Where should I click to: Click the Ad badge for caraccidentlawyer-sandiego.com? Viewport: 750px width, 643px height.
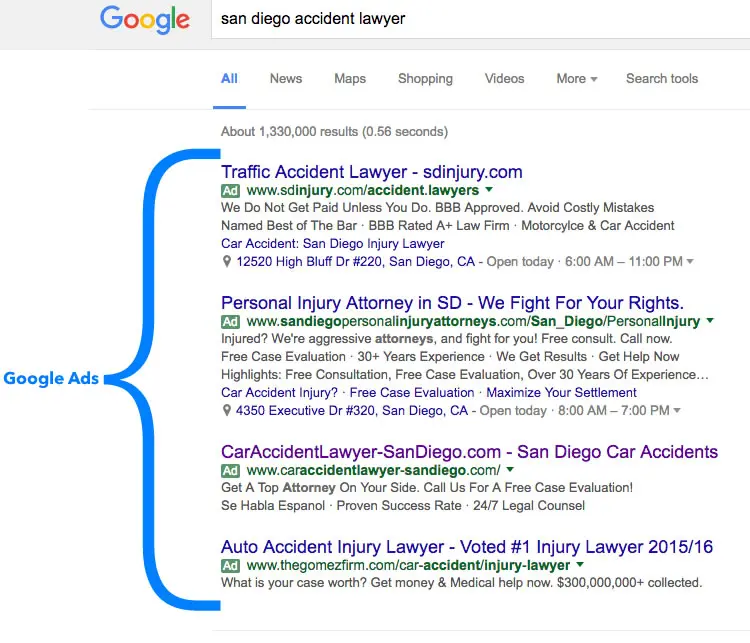(231, 470)
